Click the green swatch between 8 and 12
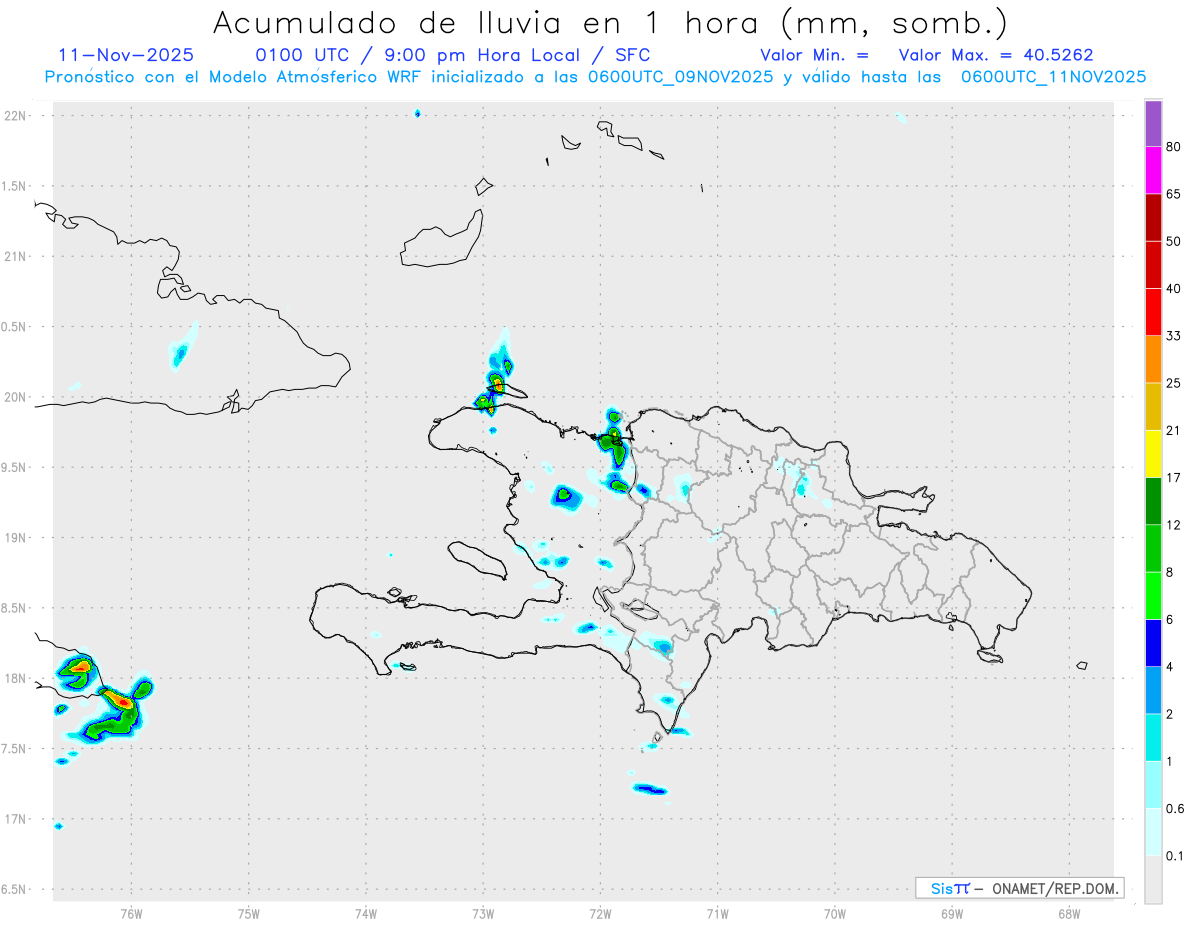 1153,548
